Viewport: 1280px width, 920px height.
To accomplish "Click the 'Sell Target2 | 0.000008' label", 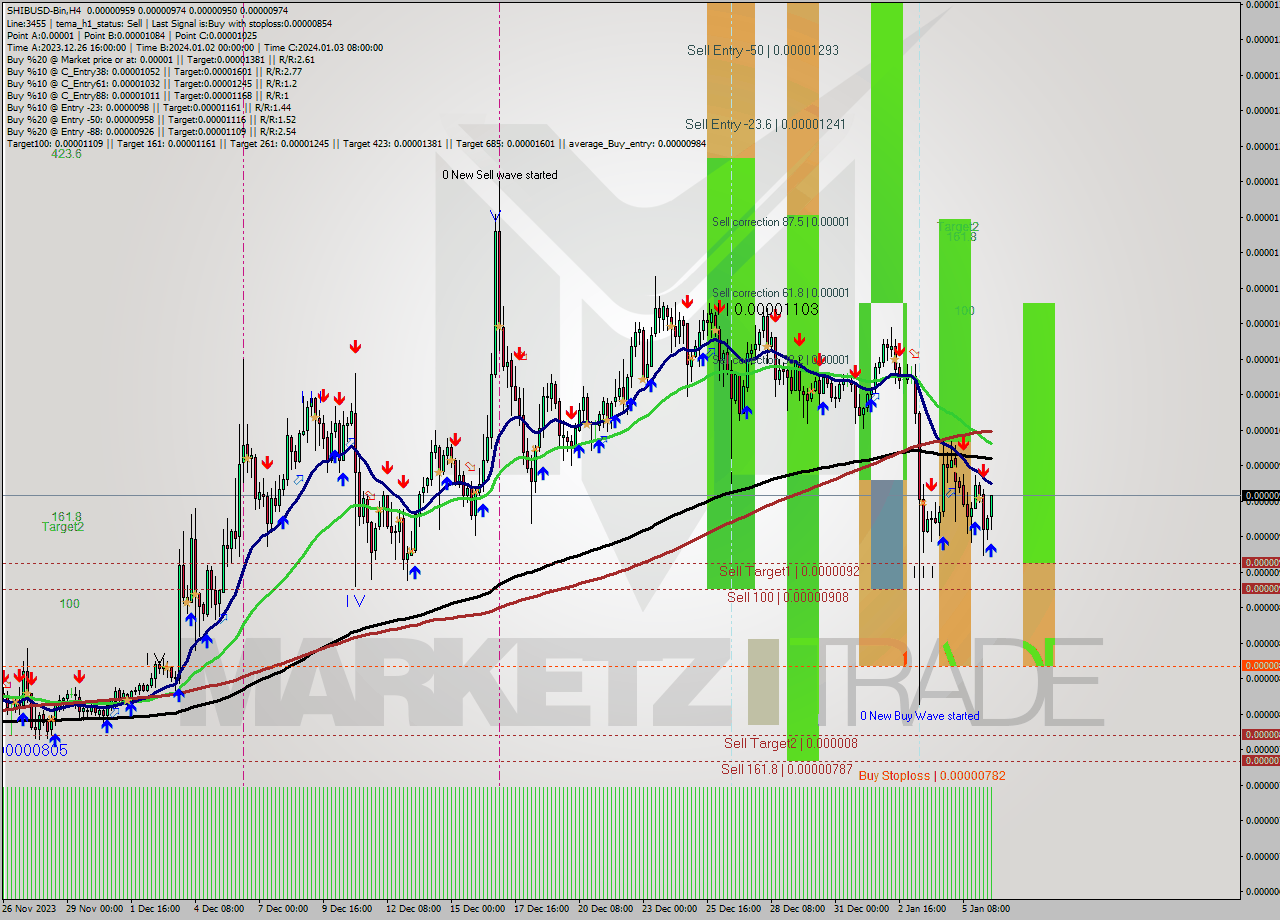I will point(791,743).
